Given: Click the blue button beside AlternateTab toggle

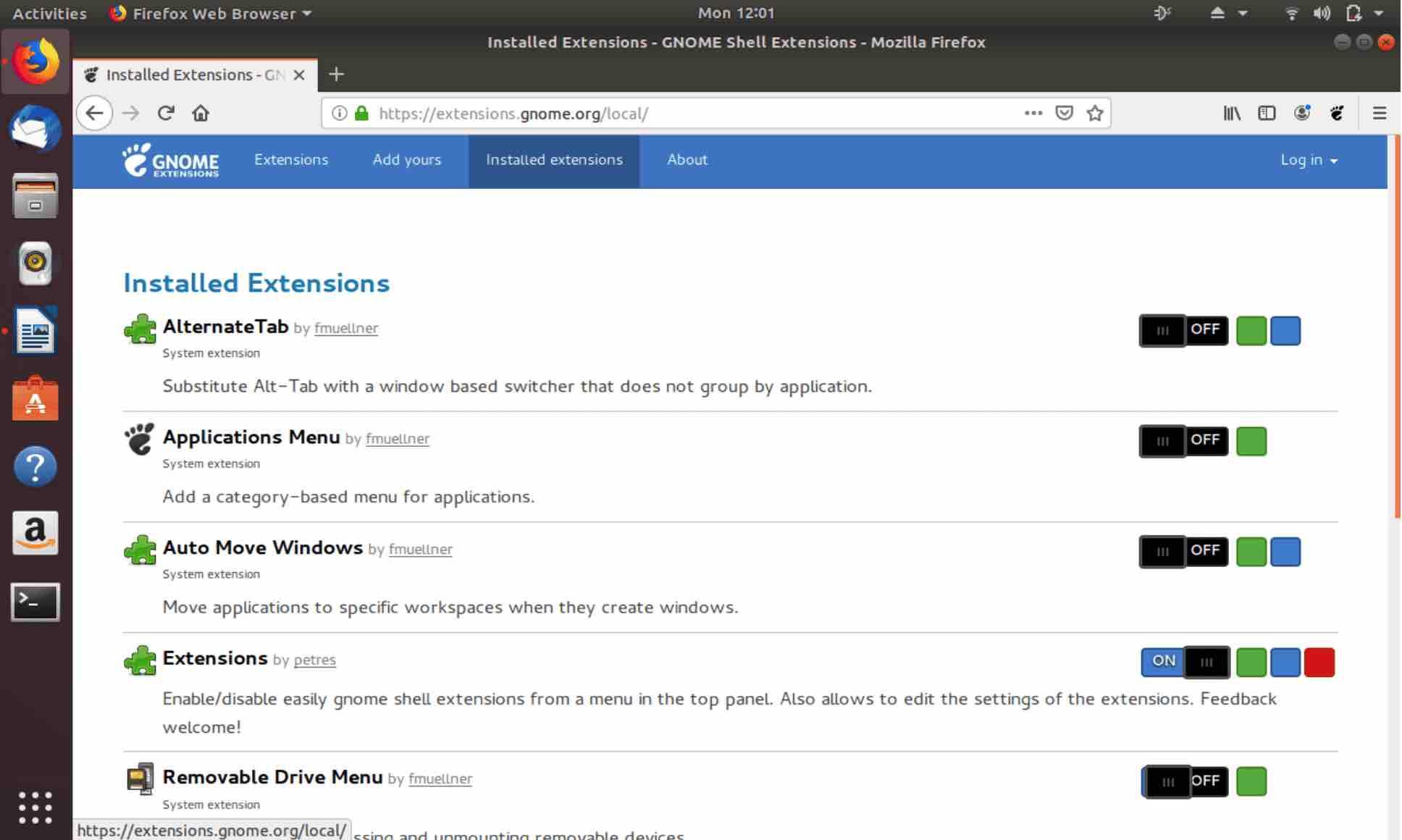Looking at the screenshot, I should [x=1287, y=330].
